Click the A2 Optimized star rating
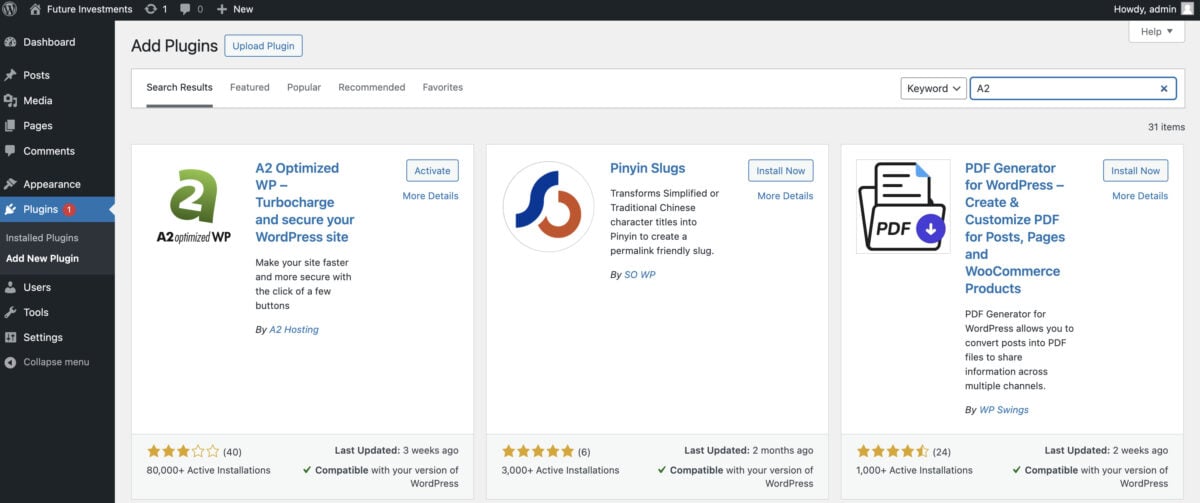The height and width of the screenshot is (503, 1200). [x=182, y=451]
